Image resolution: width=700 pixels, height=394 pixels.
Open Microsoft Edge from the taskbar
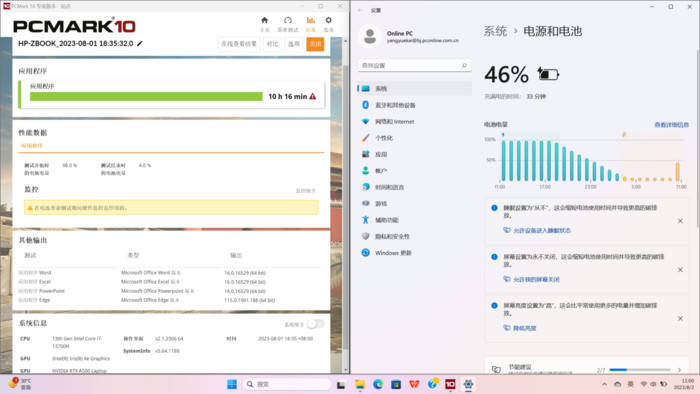point(378,384)
